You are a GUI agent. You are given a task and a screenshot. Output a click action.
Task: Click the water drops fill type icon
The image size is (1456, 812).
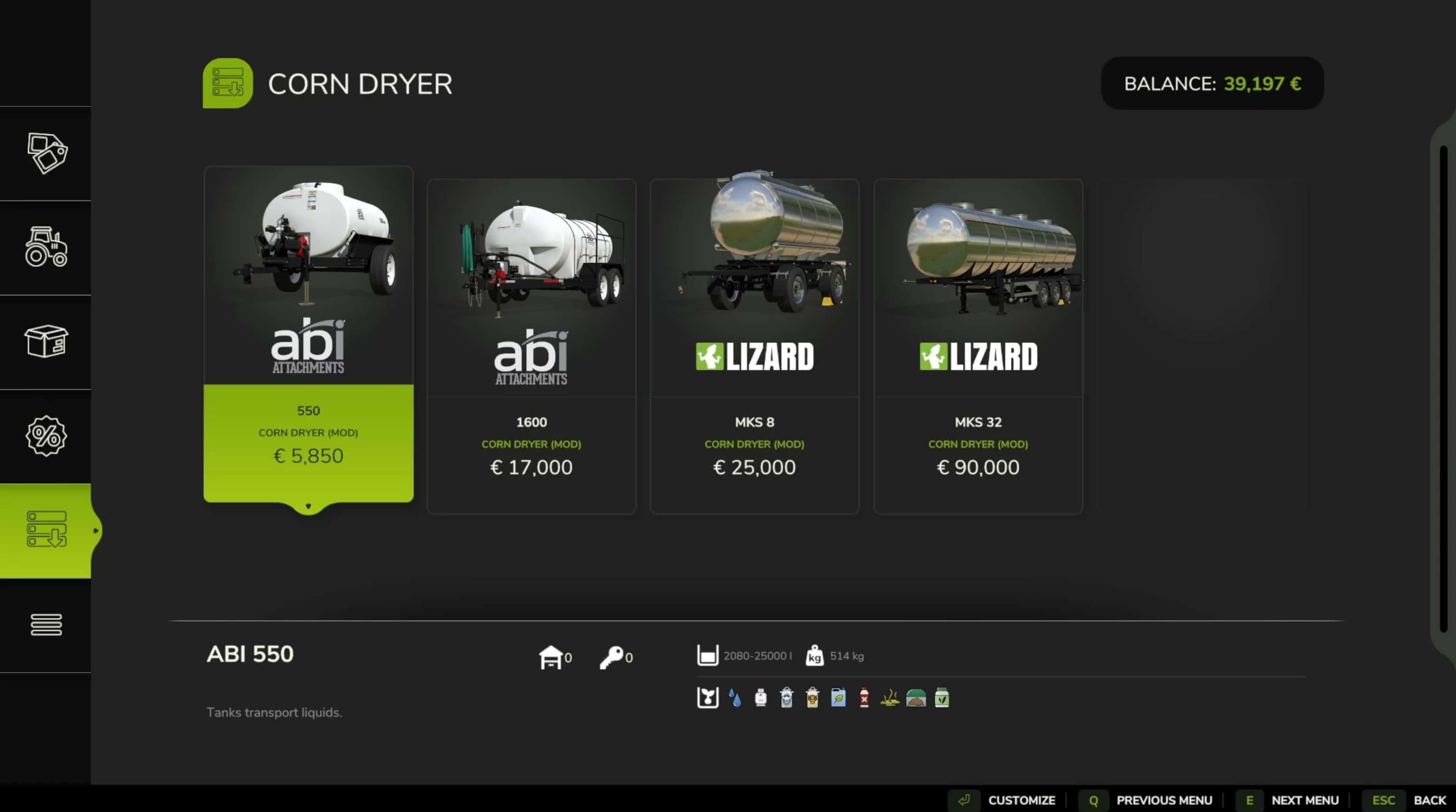click(735, 699)
